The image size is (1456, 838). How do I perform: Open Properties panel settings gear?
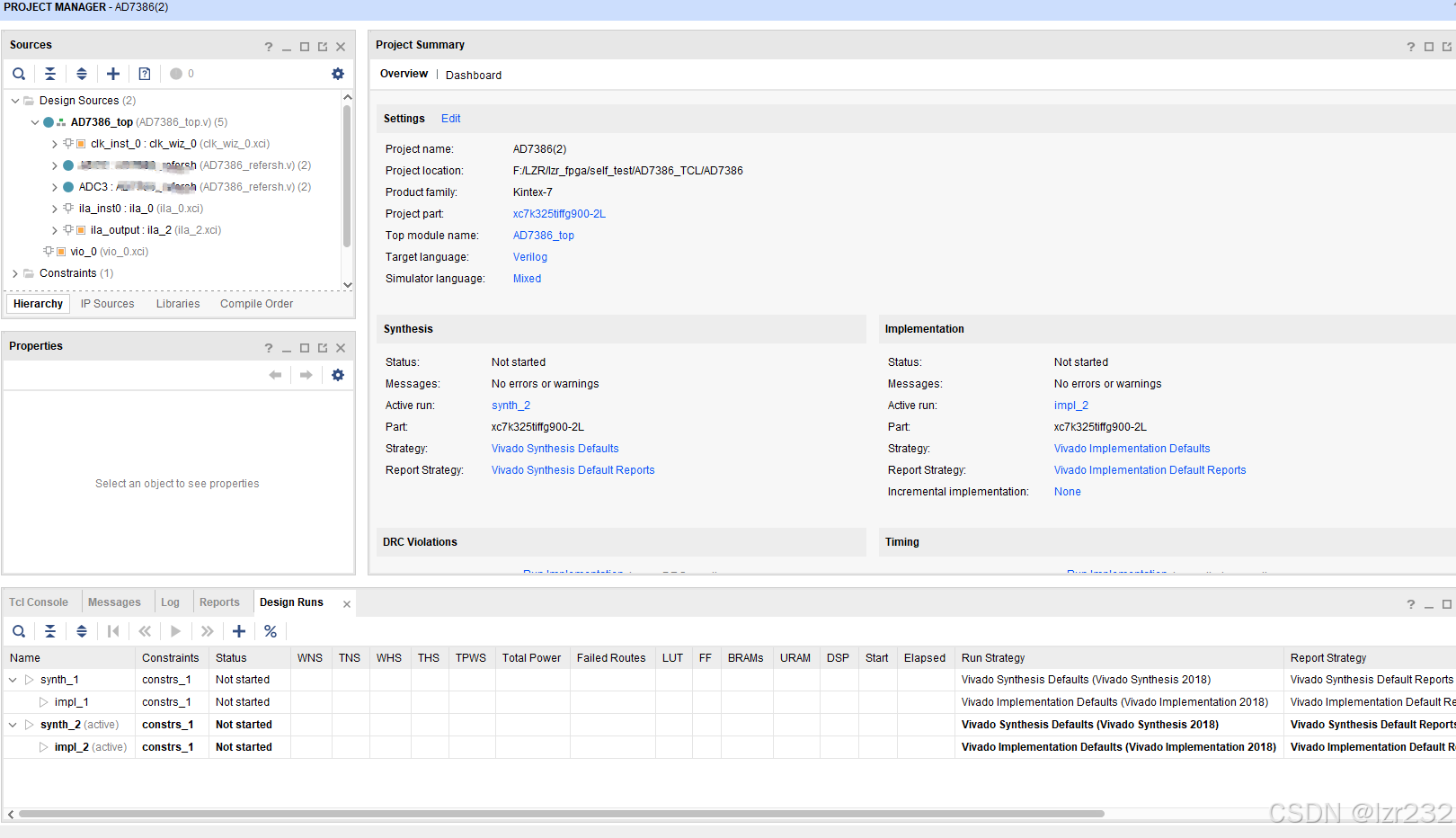pyautogui.click(x=338, y=375)
